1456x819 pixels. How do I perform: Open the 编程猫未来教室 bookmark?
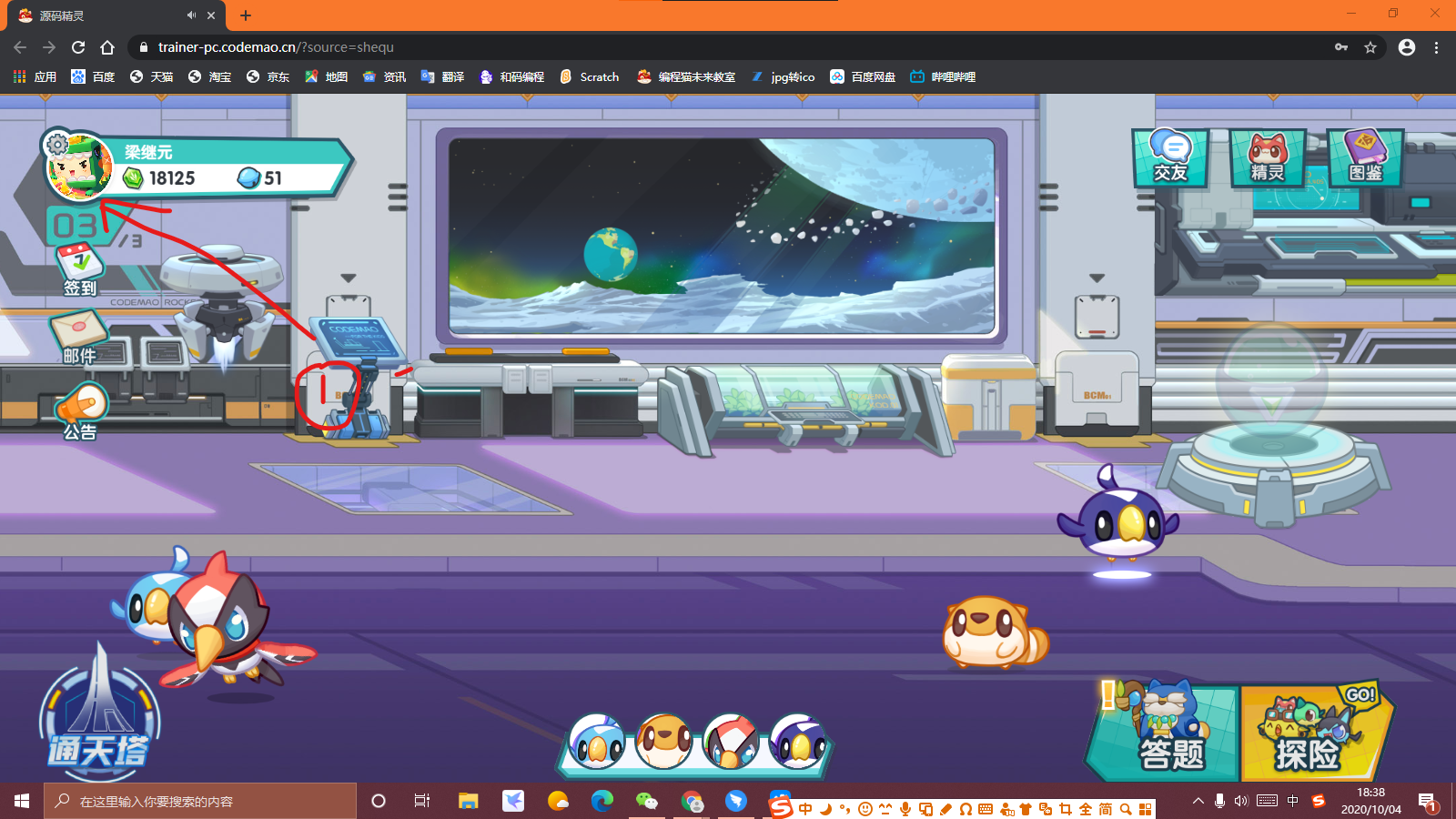click(x=686, y=77)
